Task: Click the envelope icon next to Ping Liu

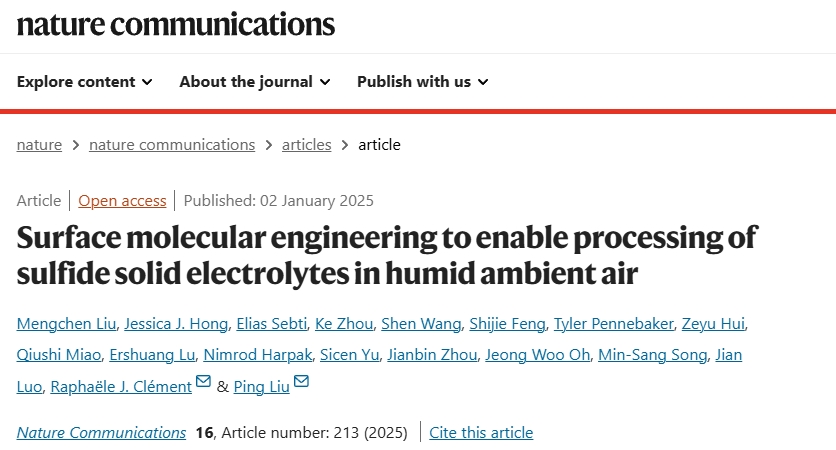Action: click(301, 381)
